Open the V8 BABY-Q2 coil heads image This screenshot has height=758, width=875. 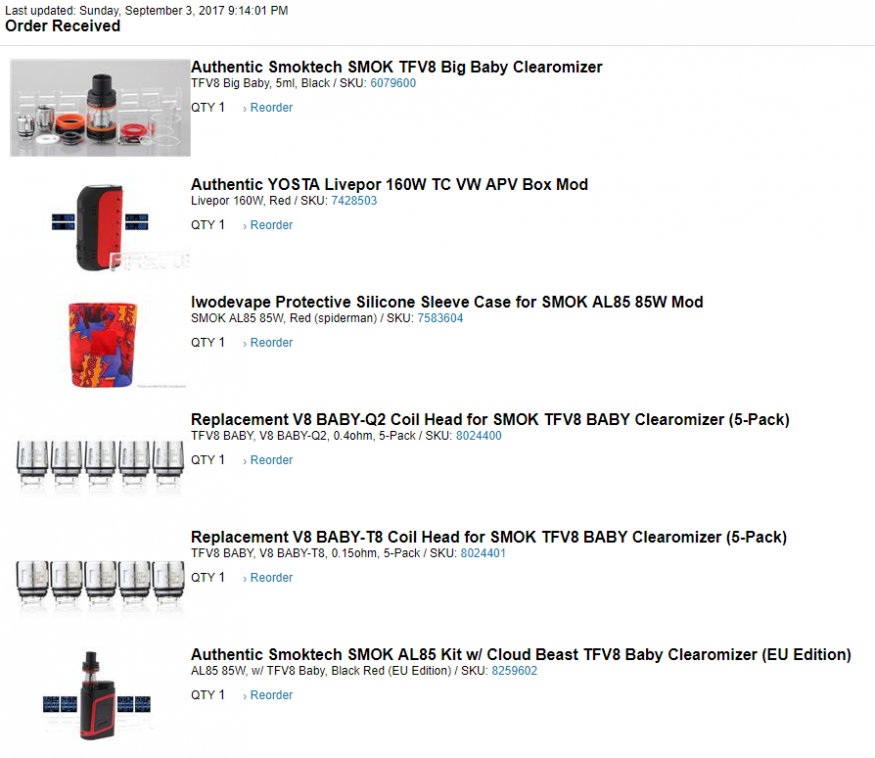tap(100, 460)
